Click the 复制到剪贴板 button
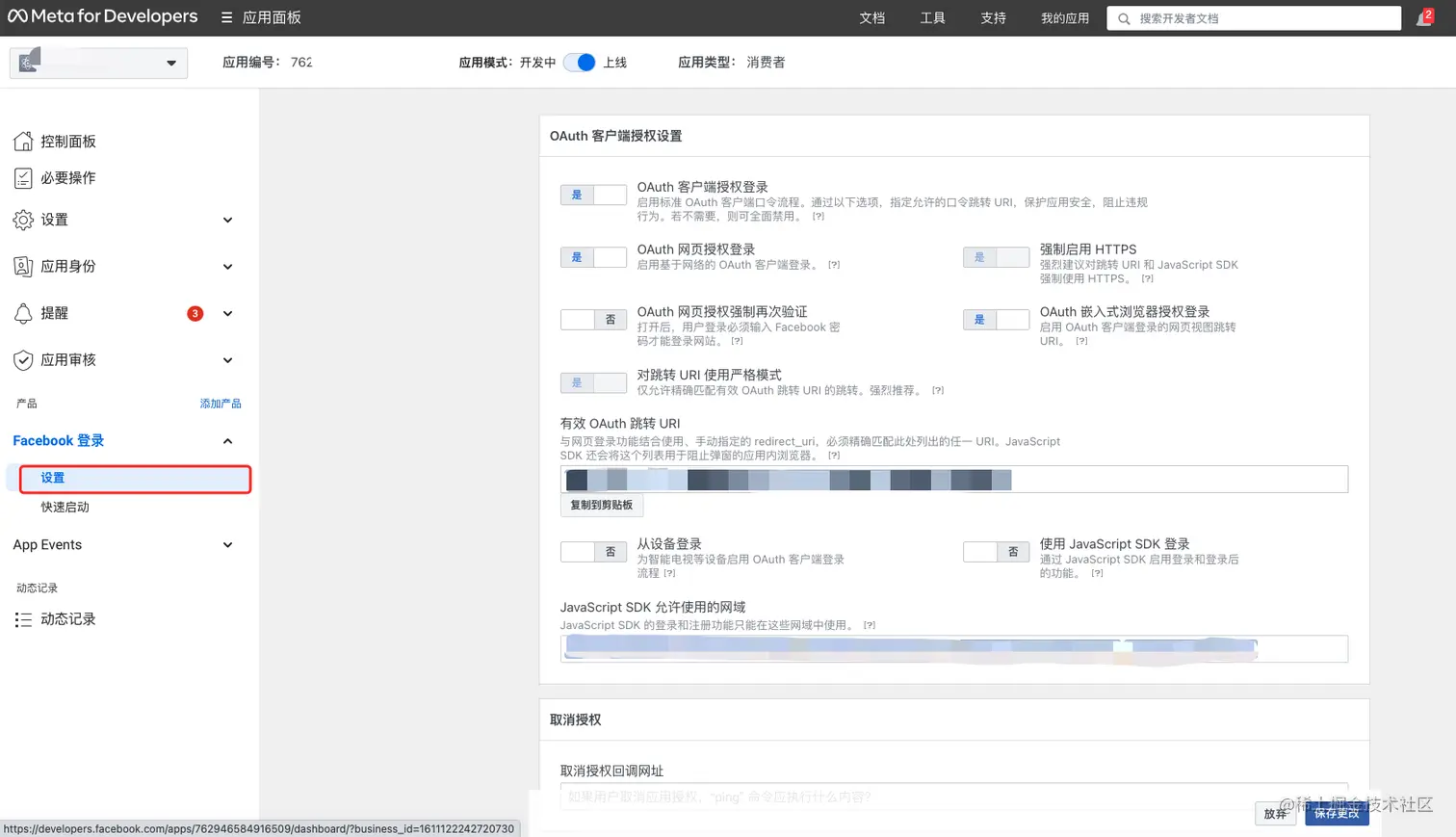 point(602,505)
